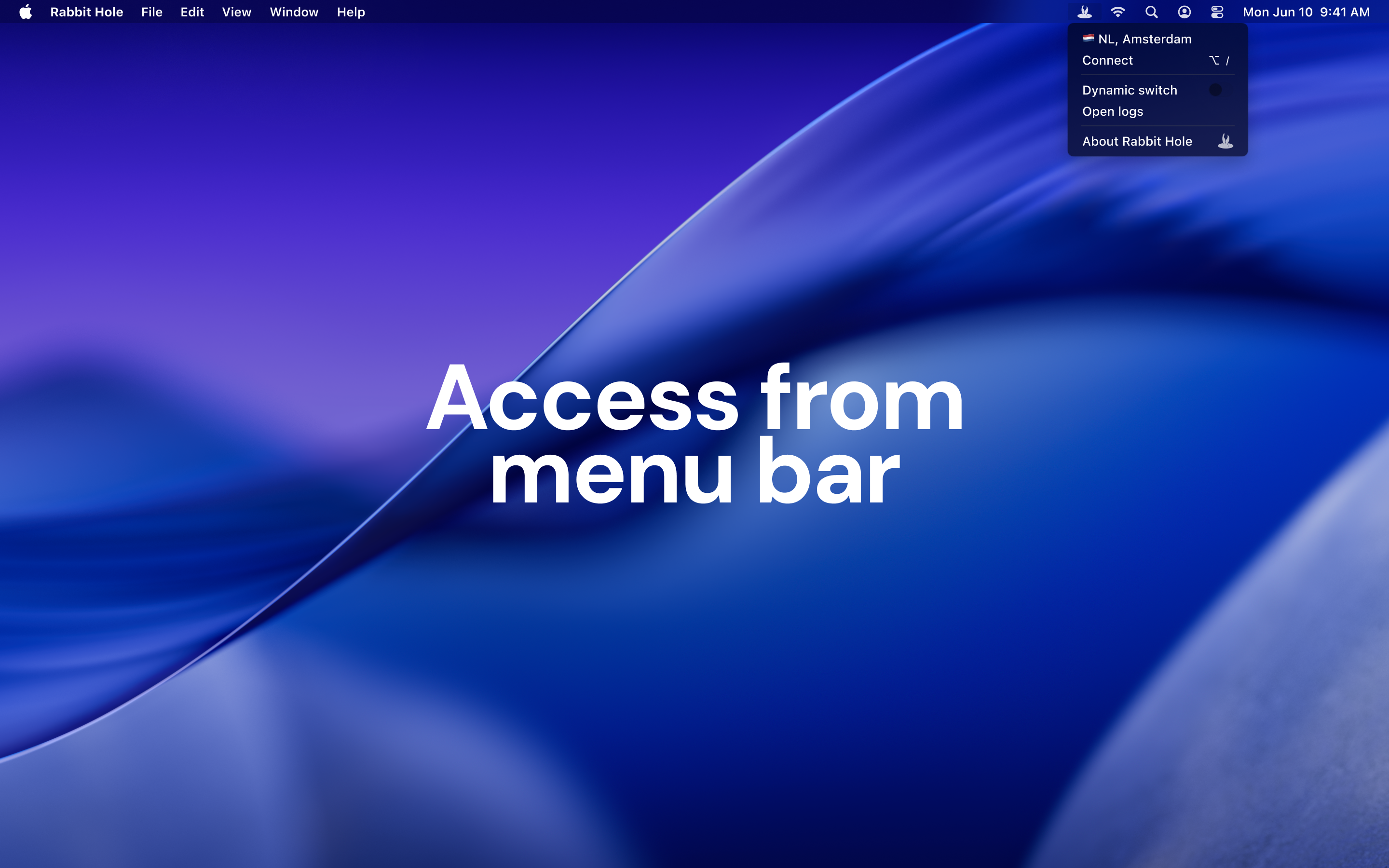Viewport: 1389px width, 868px height.
Task: Open the Wi-Fi status menu
Action: [x=1117, y=12]
